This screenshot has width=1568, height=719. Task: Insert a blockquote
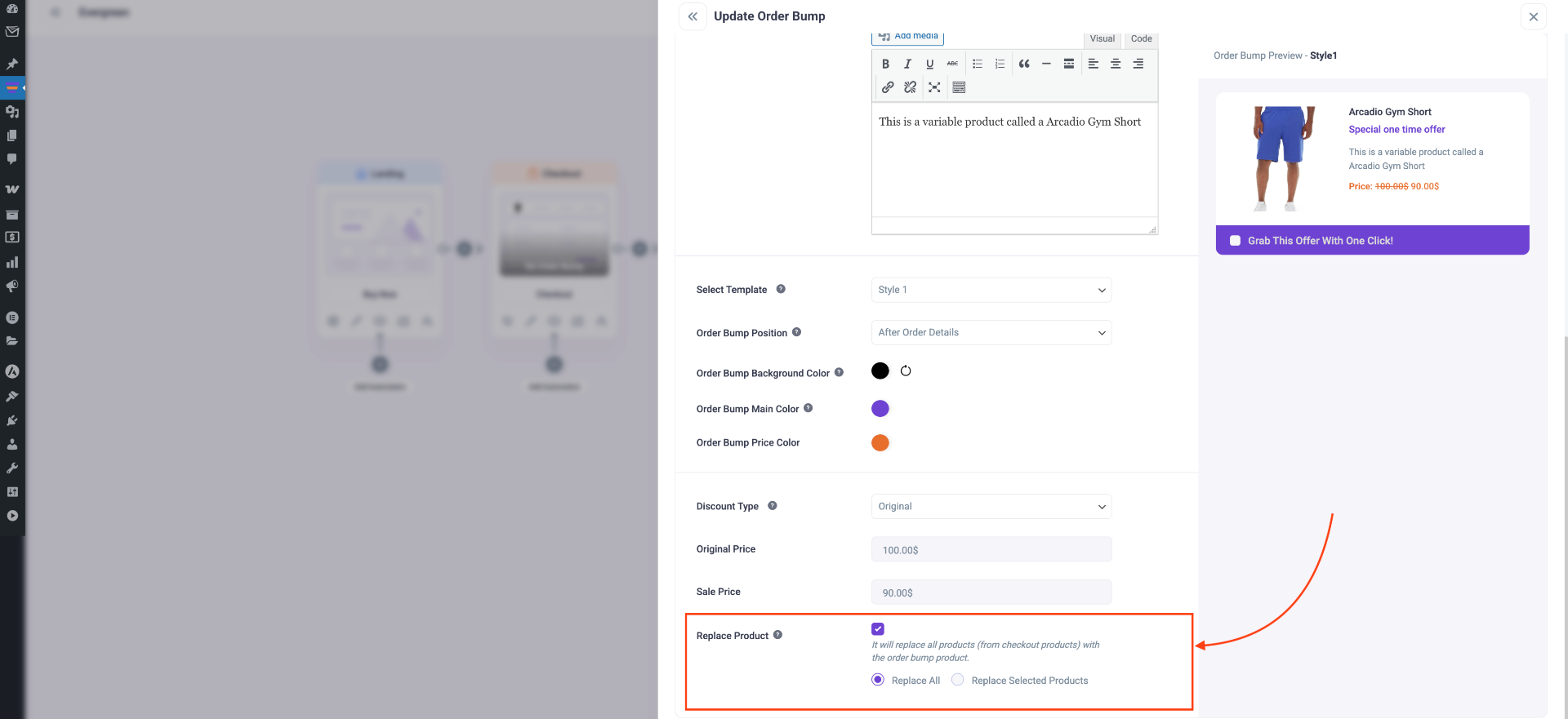pos(1024,64)
